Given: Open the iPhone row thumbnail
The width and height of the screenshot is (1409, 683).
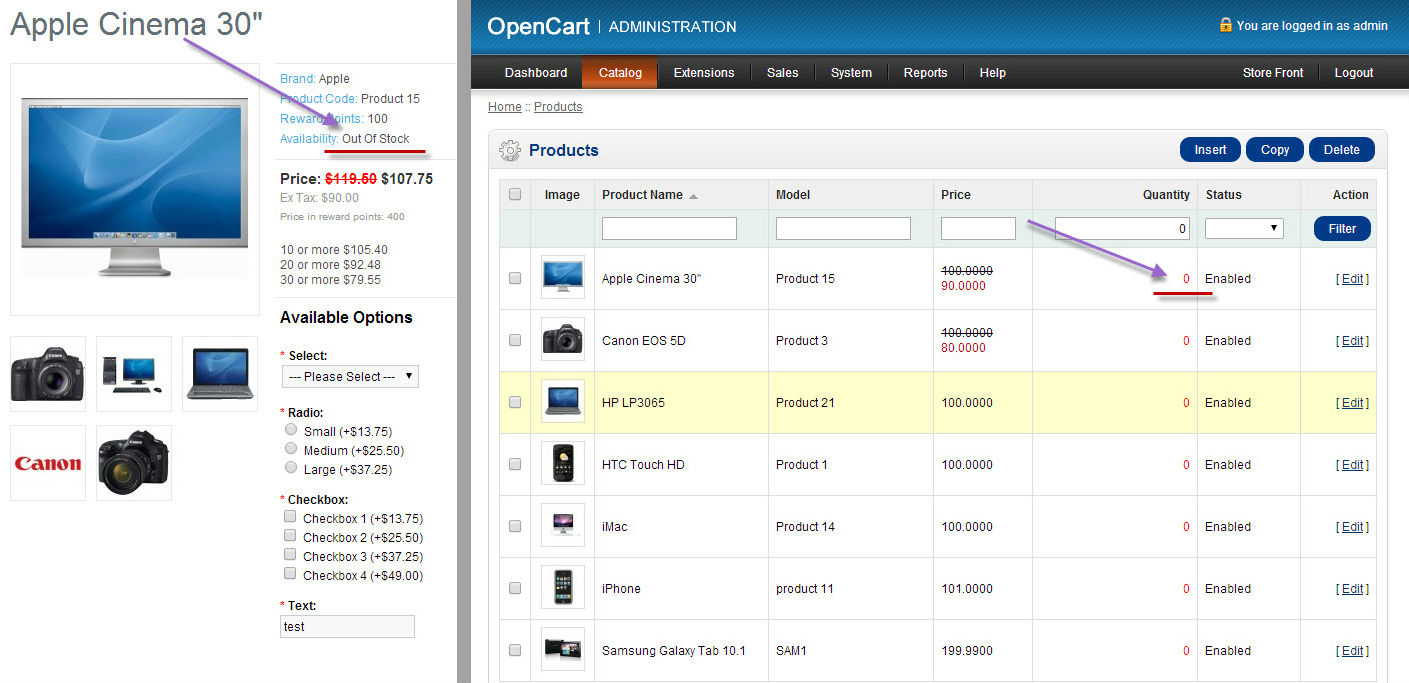Looking at the screenshot, I should click(562, 588).
